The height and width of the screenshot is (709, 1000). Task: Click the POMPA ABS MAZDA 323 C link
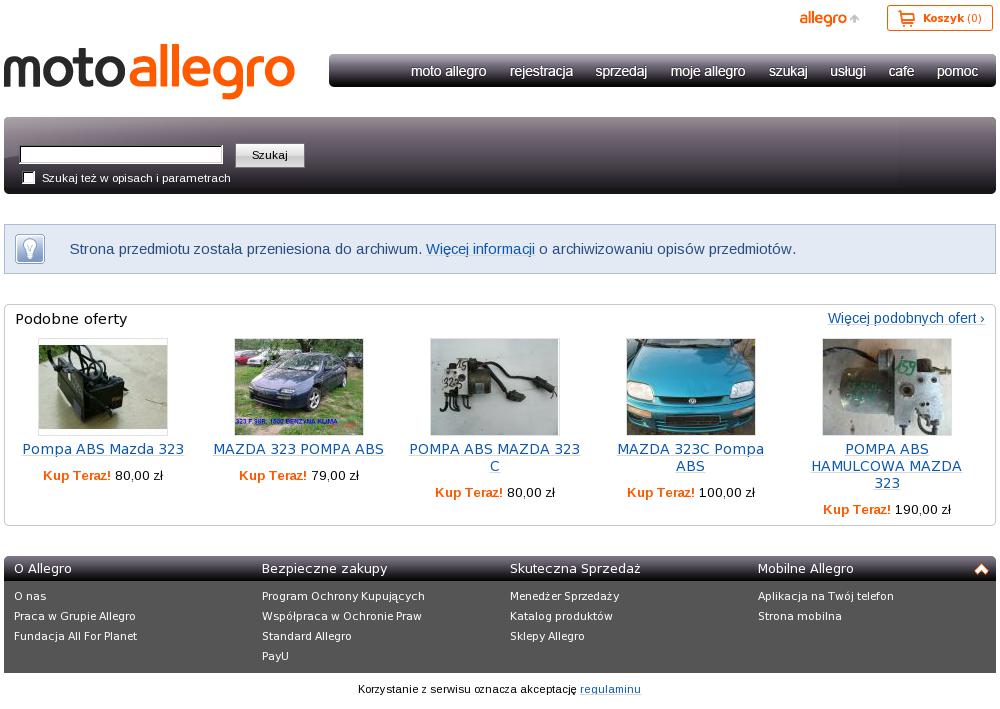(x=494, y=458)
